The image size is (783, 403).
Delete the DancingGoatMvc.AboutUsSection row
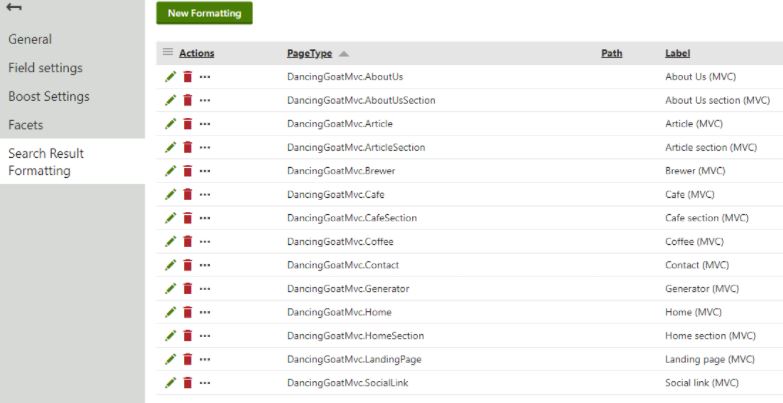(x=188, y=100)
